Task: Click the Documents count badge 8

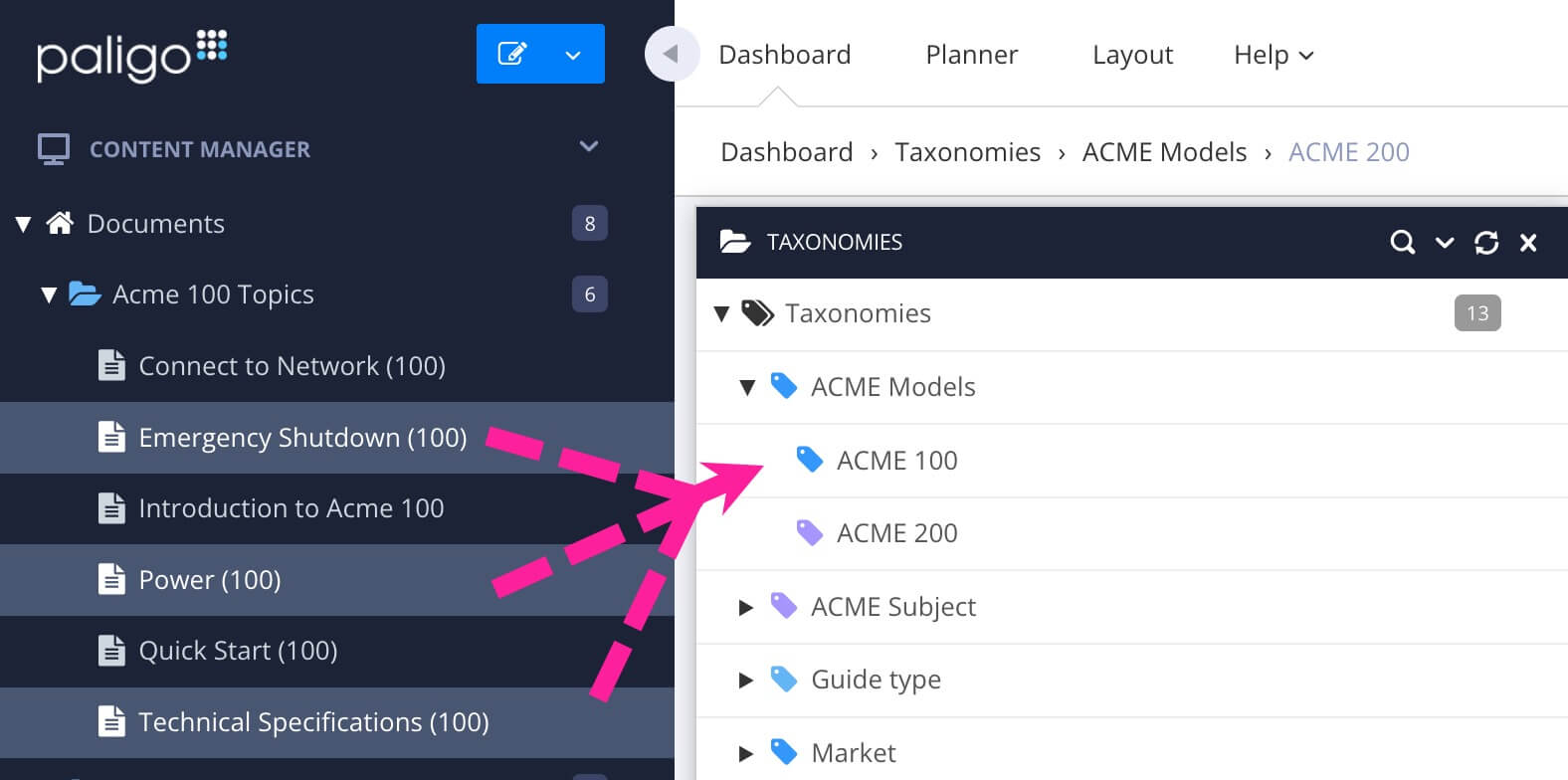Action: pyautogui.click(x=590, y=223)
